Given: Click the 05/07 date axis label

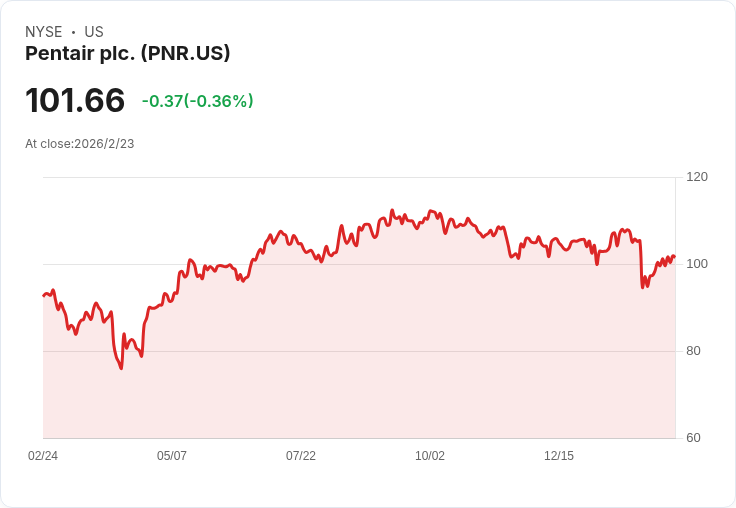Looking at the screenshot, I should pyautogui.click(x=172, y=455).
